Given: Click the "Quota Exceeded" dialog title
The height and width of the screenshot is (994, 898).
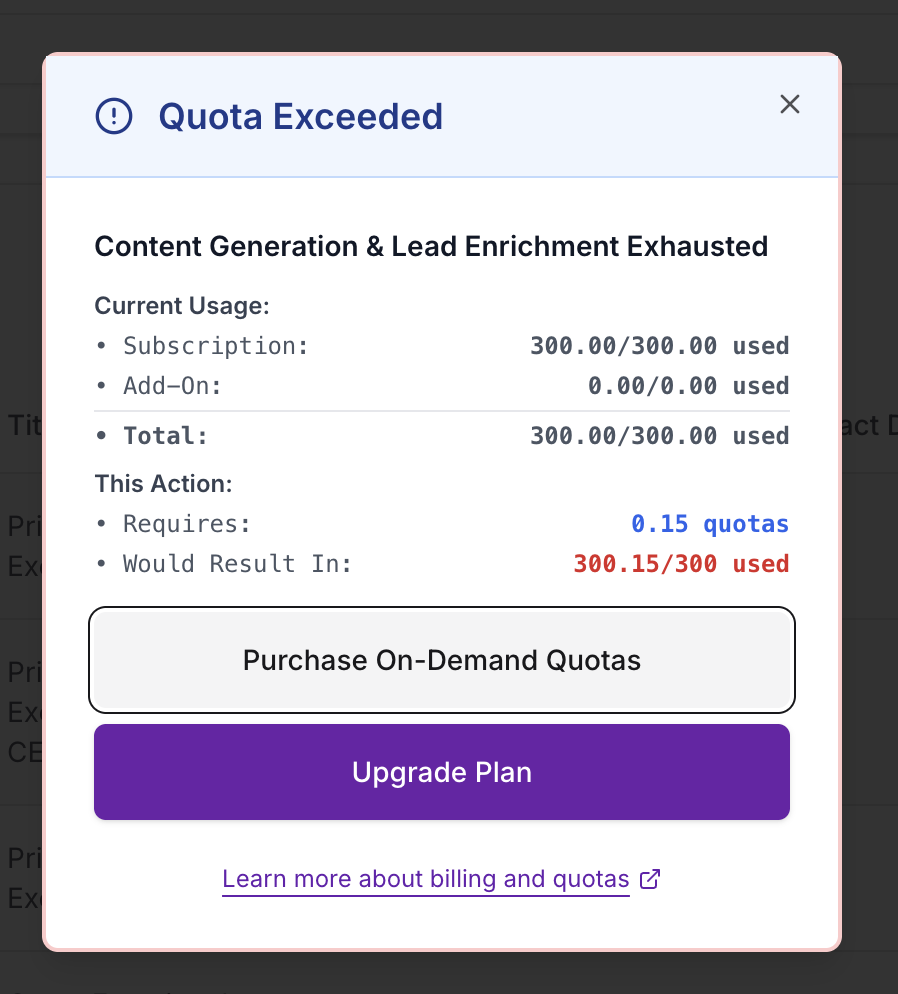Looking at the screenshot, I should pyautogui.click(x=300, y=117).
